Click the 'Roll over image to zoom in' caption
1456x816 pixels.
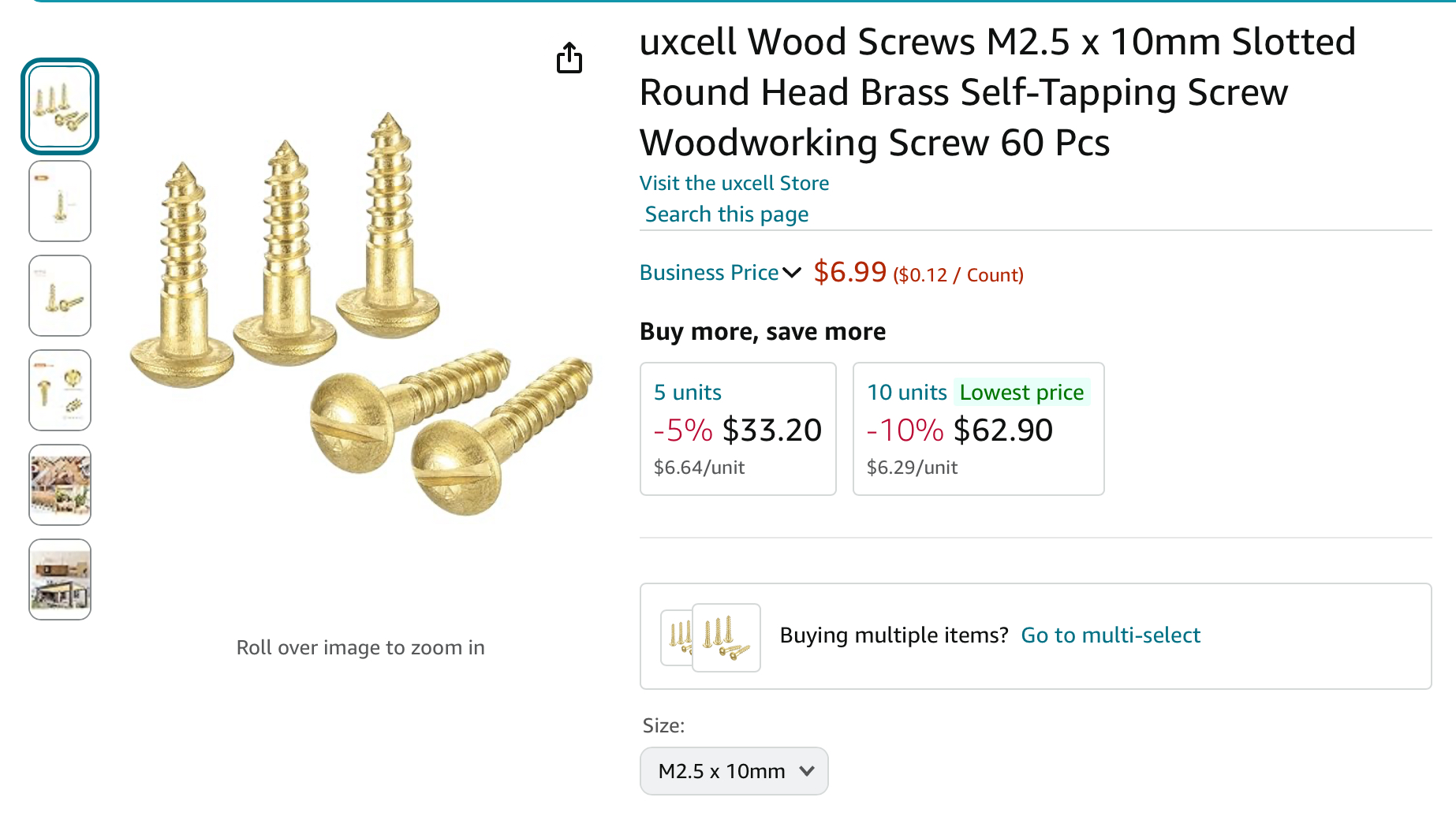360,648
